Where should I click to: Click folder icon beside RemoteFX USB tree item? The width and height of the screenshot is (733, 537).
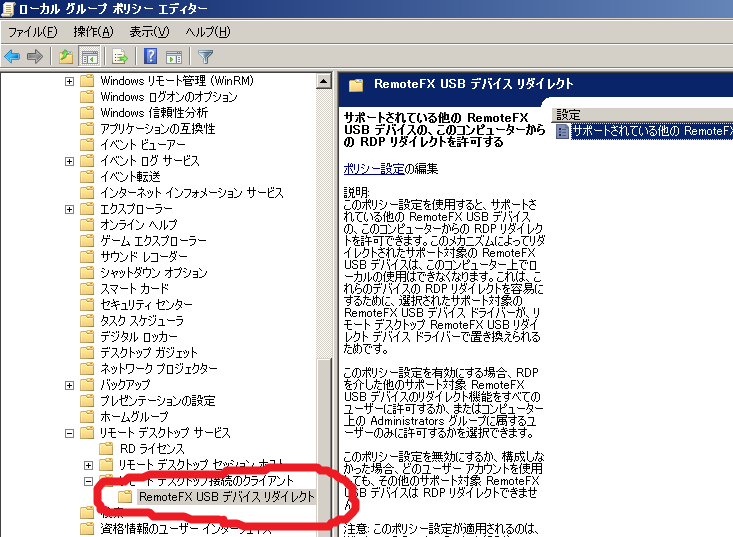[125, 497]
